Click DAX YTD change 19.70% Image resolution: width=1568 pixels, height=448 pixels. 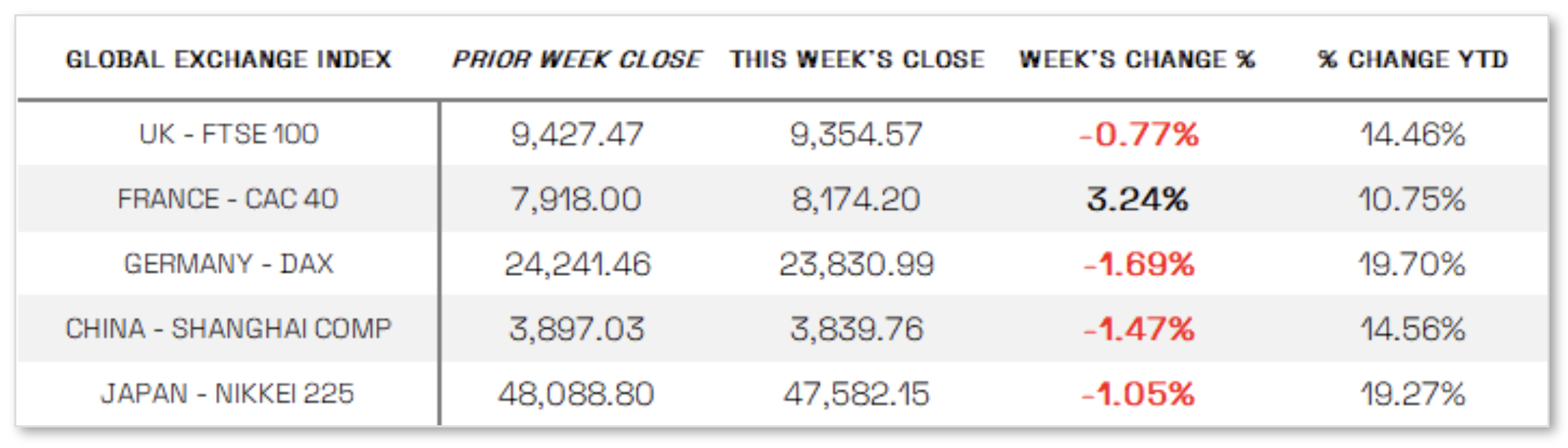tap(1412, 265)
